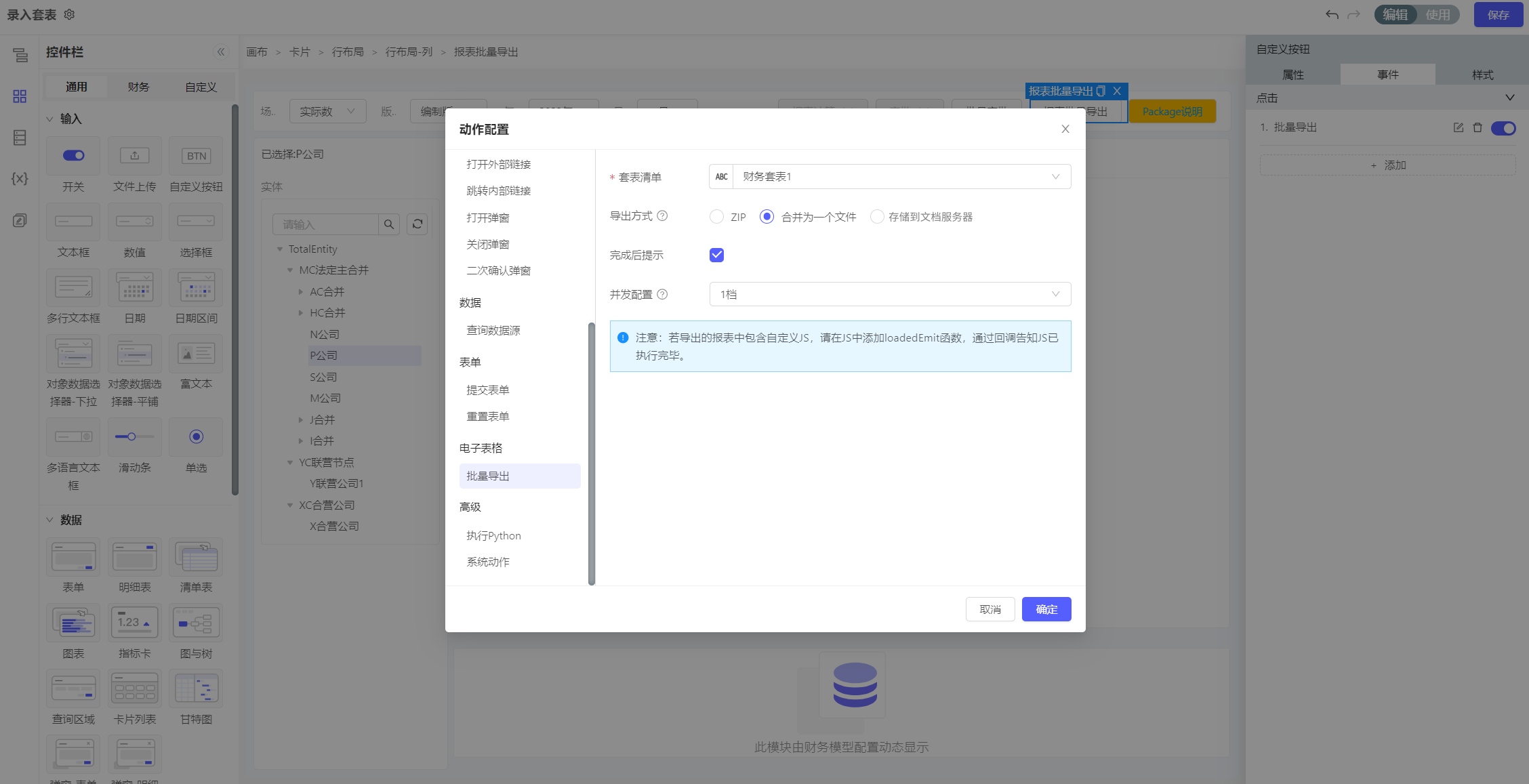Viewport: 1529px width, 784px height.
Task: Toggle off the 批量导出 event switch
Action: [1503, 128]
